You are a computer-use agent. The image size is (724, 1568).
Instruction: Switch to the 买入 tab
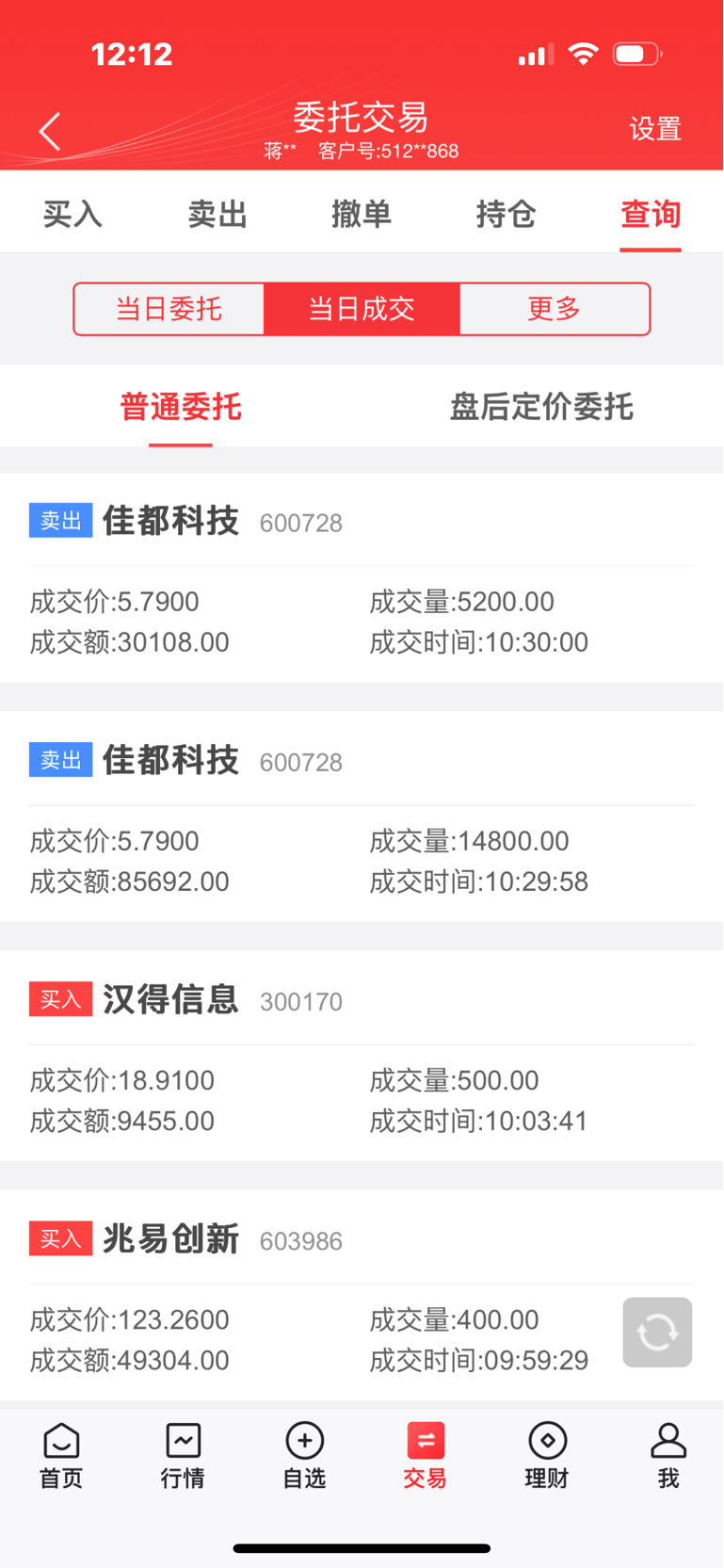point(72,214)
